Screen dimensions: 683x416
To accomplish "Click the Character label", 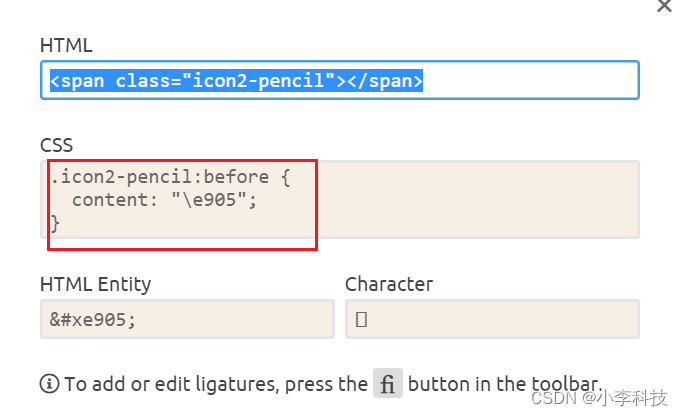I will pyautogui.click(x=389, y=284).
